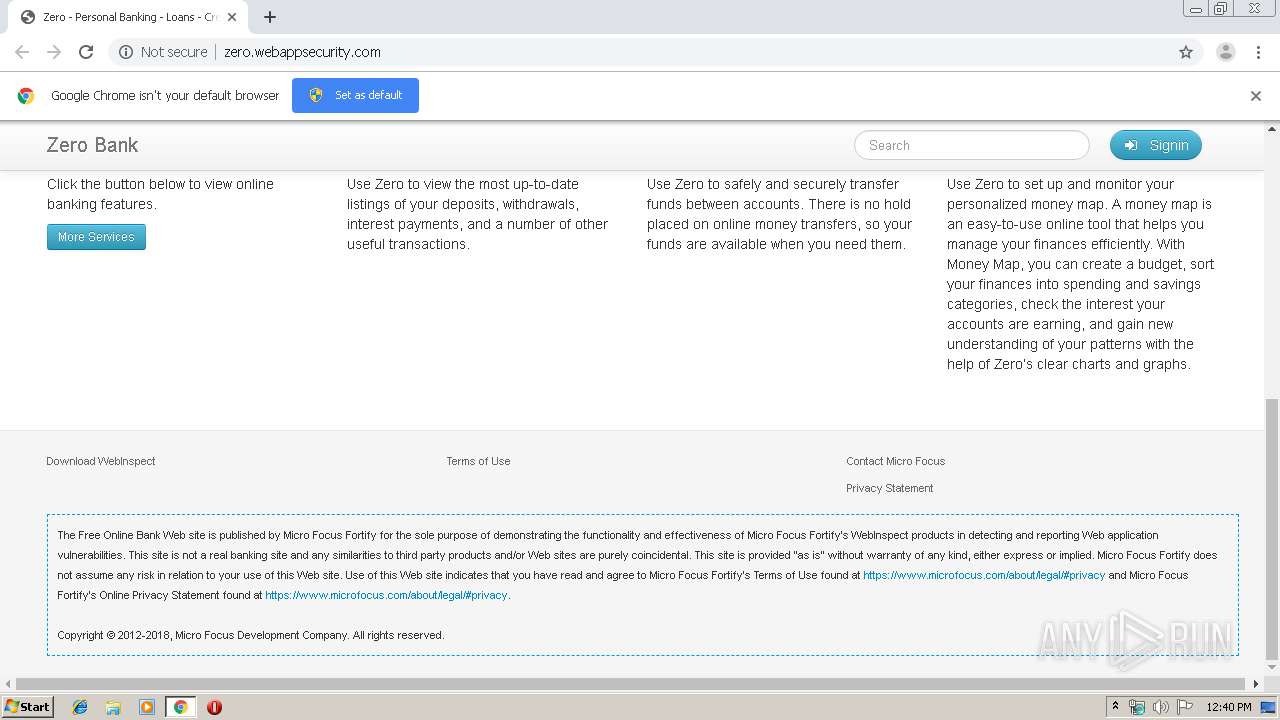The width and height of the screenshot is (1280, 720).
Task: Click the horizontal scrollbar left arrow
Action: (8, 684)
